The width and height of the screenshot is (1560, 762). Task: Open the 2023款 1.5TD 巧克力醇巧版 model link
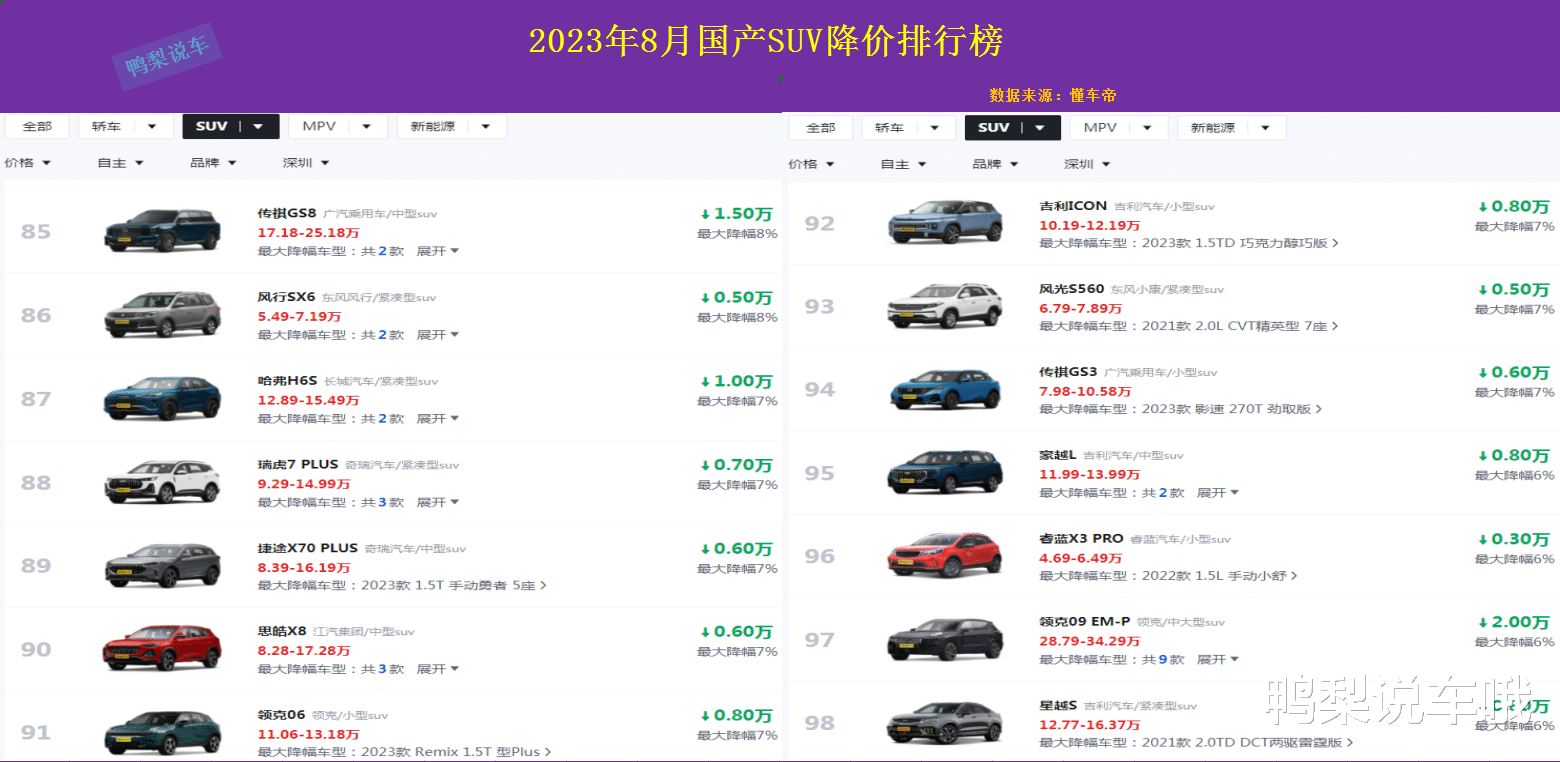click(x=1240, y=243)
